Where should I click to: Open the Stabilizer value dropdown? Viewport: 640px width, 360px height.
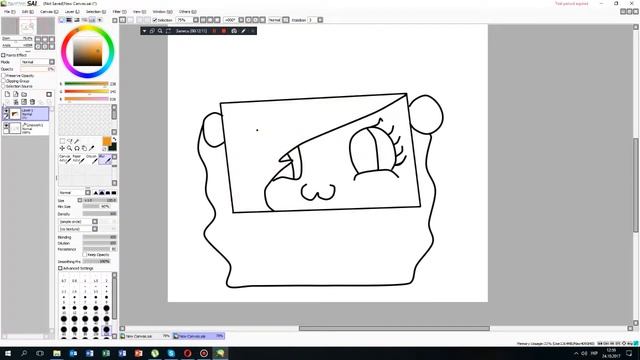pos(320,20)
